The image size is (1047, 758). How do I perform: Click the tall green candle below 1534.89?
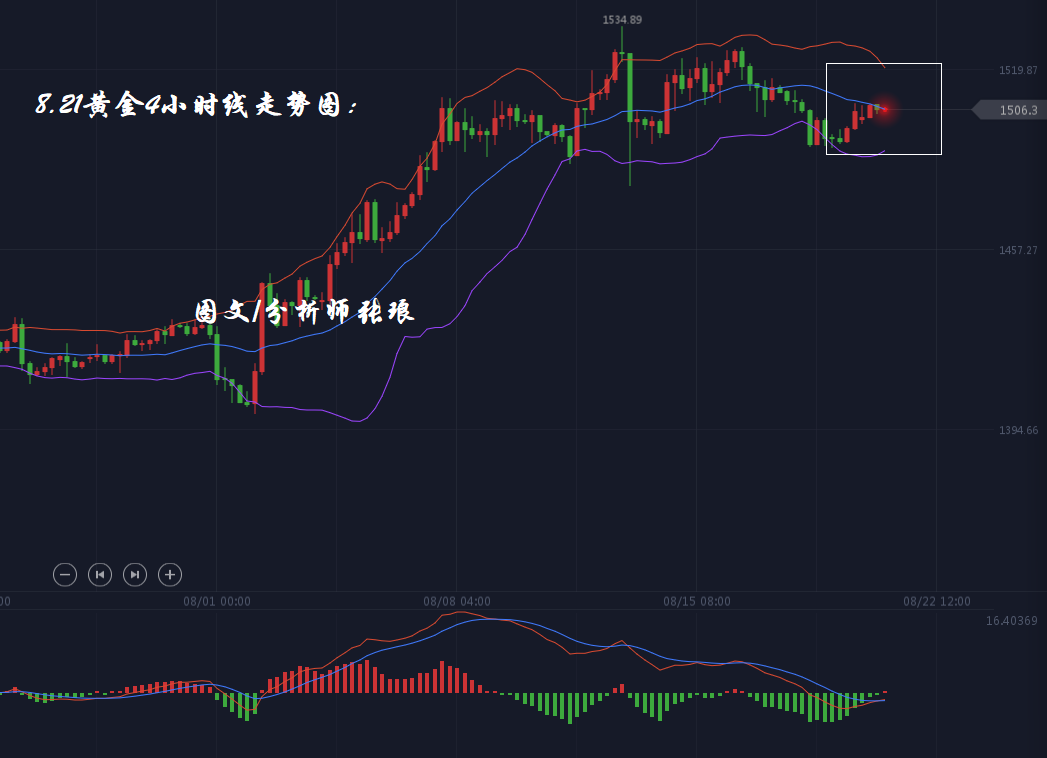[630, 88]
